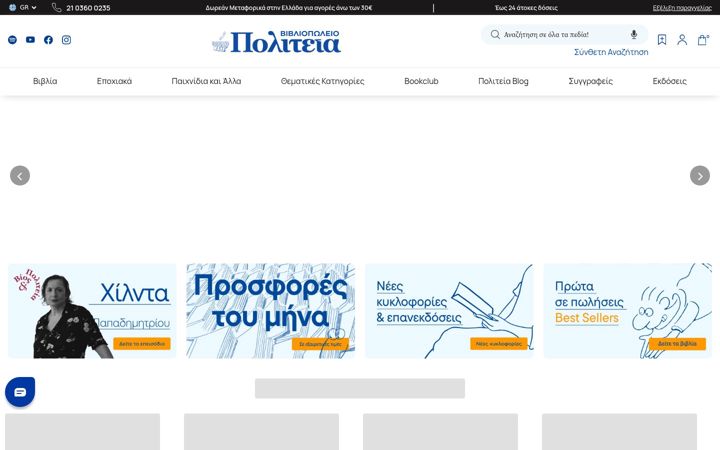Viewport: 720px width, 450px height.
Task: Open Παιχνίδια και Άλλα menu
Action: pos(206,81)
